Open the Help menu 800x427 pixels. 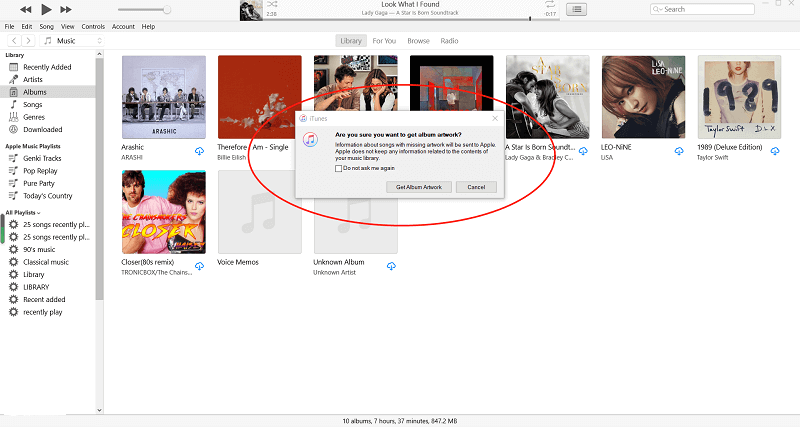pos(148,27)
